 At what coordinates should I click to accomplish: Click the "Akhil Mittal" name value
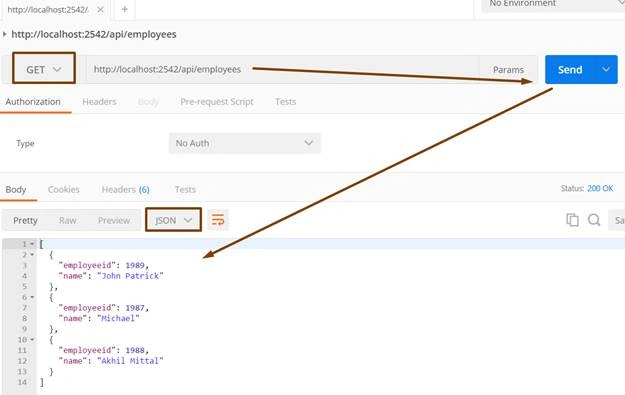tap(130, 361)
